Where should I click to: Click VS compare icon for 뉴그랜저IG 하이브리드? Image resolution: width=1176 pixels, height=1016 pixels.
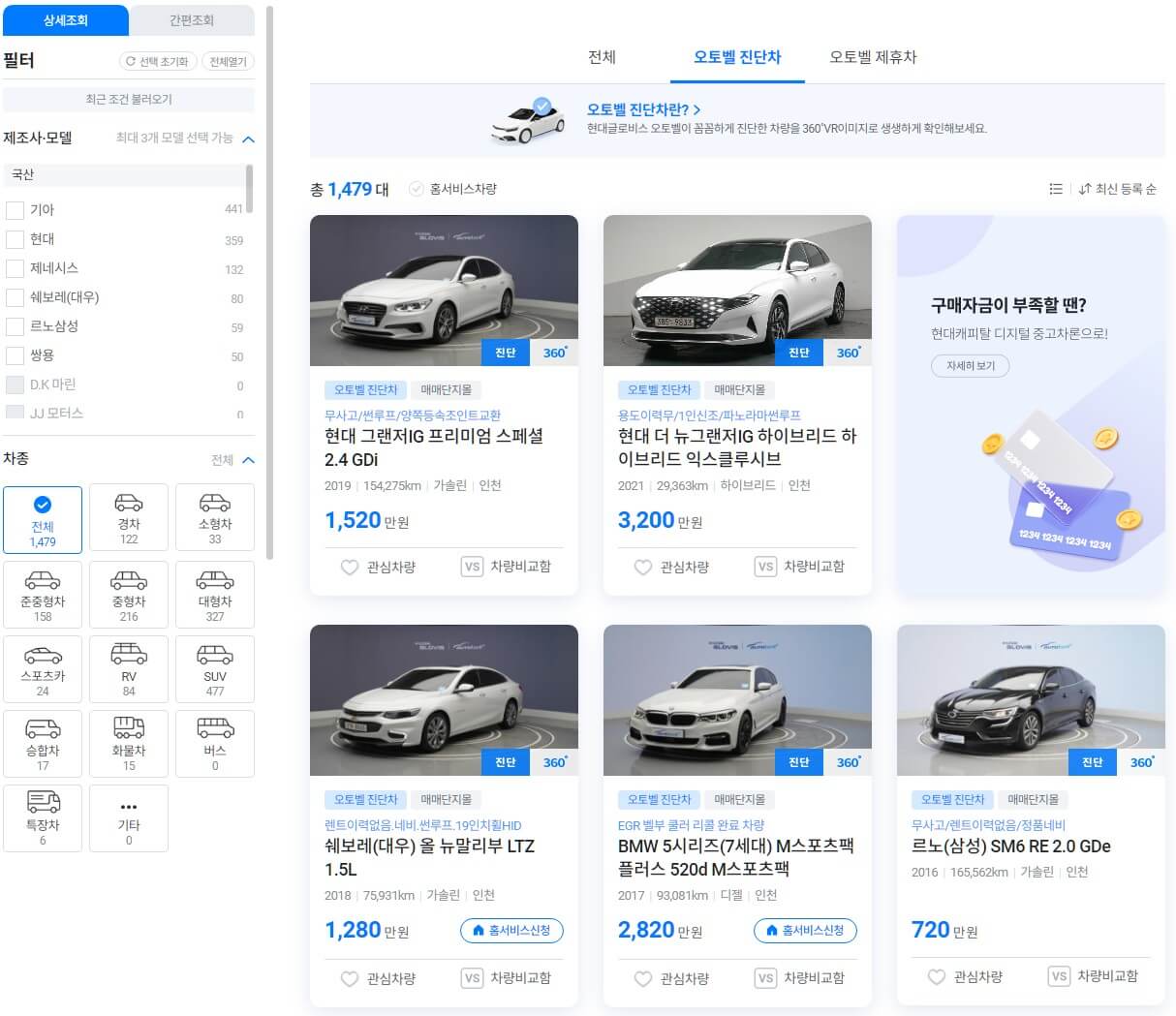click(x=765, y=567)
